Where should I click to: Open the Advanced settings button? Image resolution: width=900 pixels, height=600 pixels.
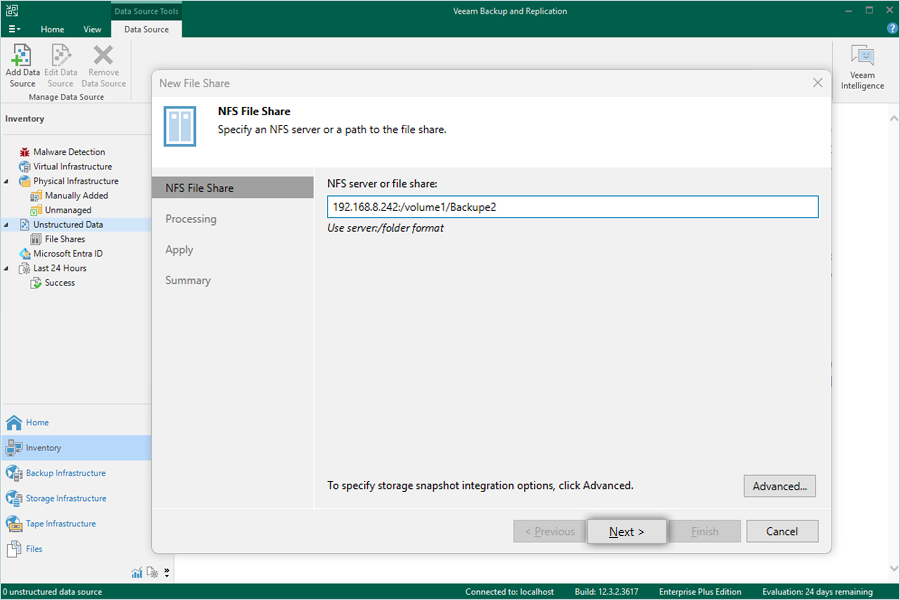(779, 486)
